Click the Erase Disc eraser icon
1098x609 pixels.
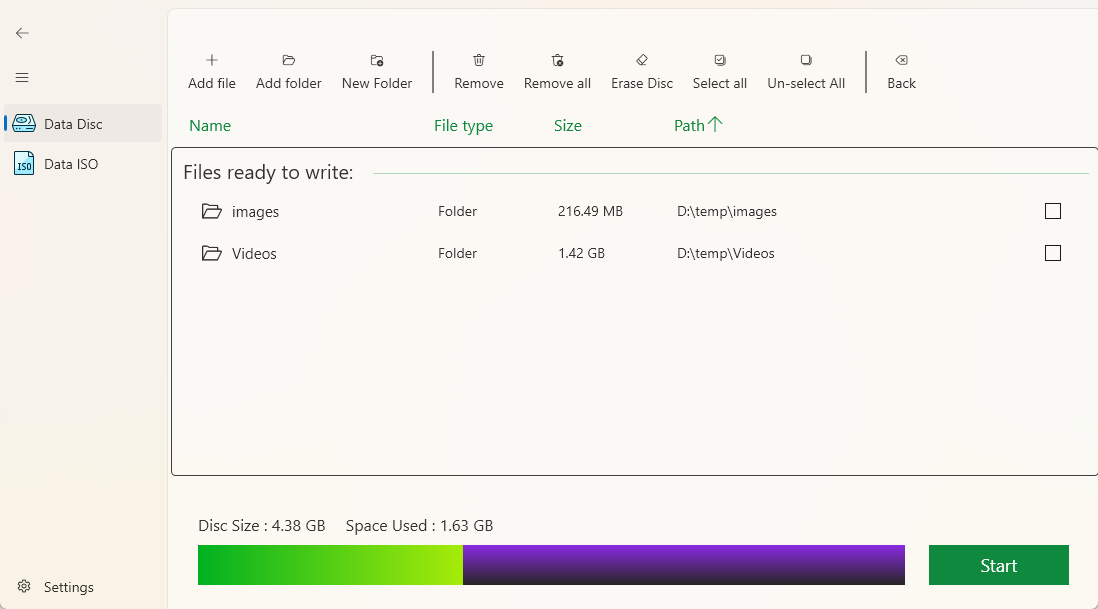642,61
